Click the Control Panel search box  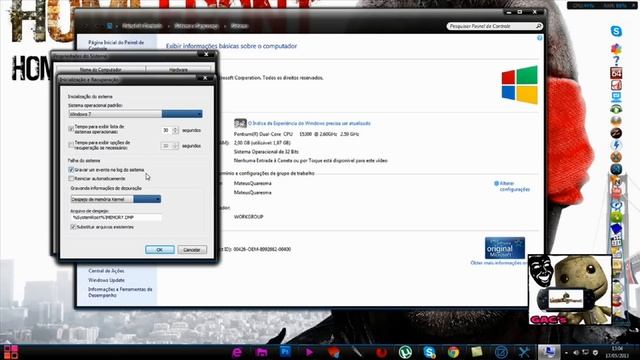(495, 26)
